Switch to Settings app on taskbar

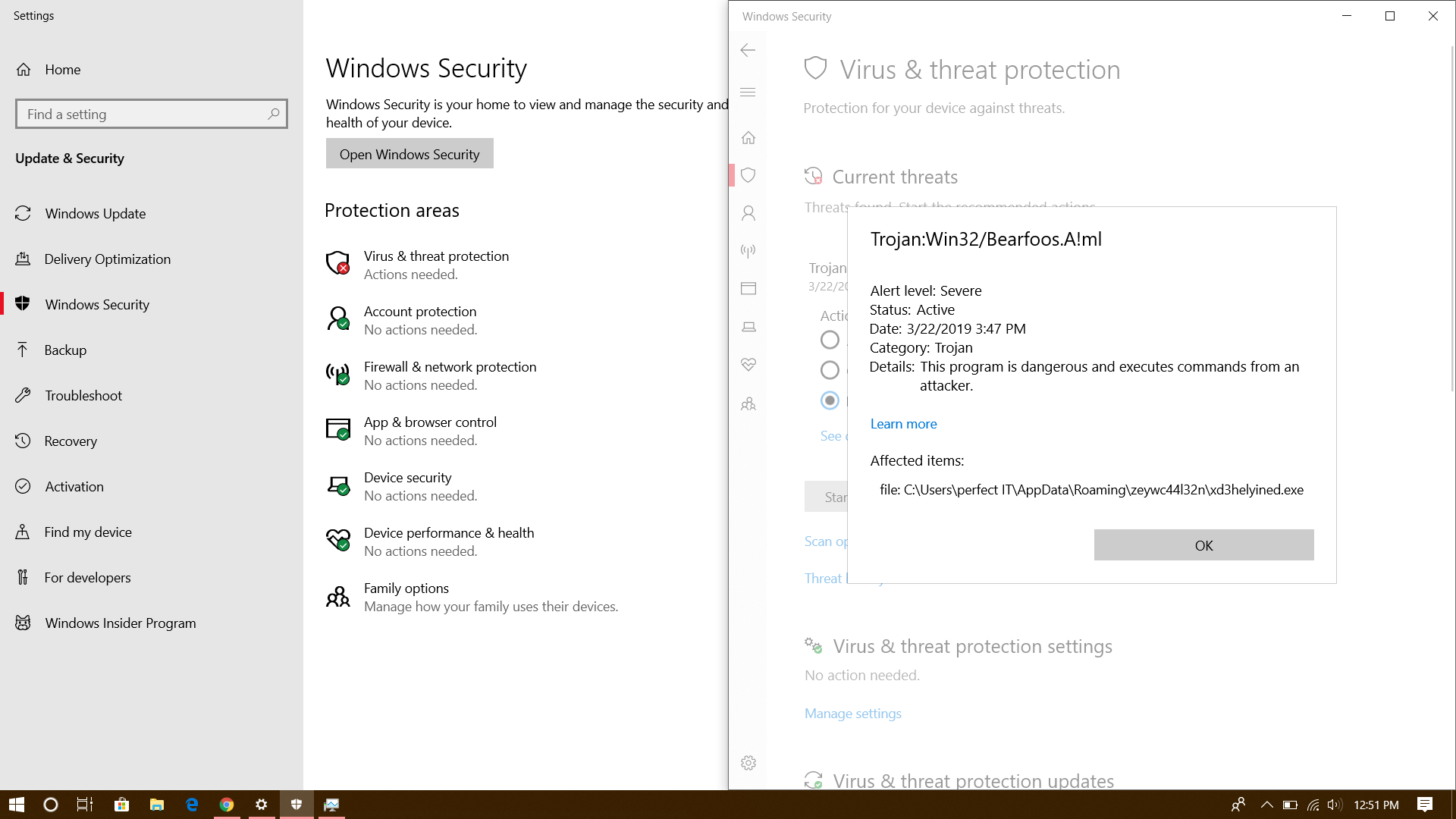(x=262, y=805)
